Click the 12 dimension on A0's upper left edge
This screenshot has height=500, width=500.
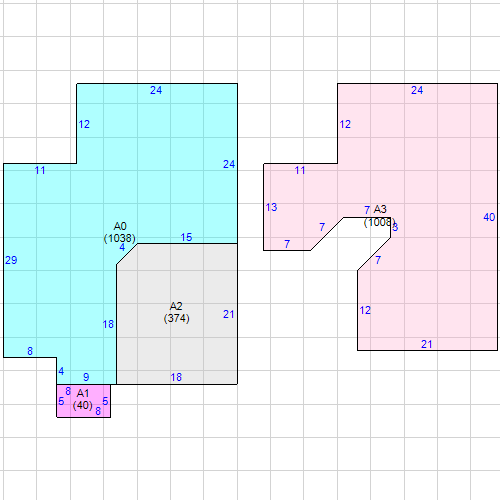(84, 124)
